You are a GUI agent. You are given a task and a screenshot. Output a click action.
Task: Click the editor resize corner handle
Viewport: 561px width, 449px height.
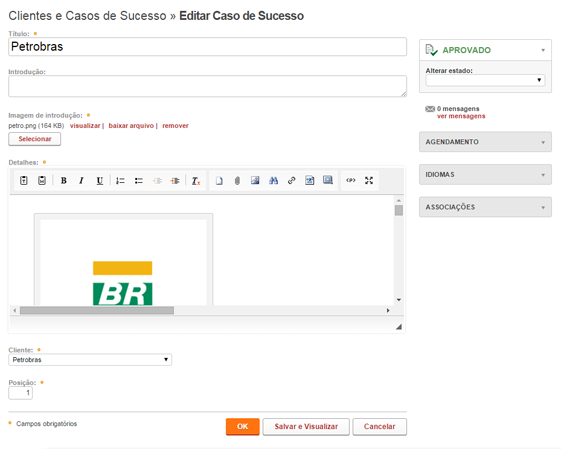point(399,327)
